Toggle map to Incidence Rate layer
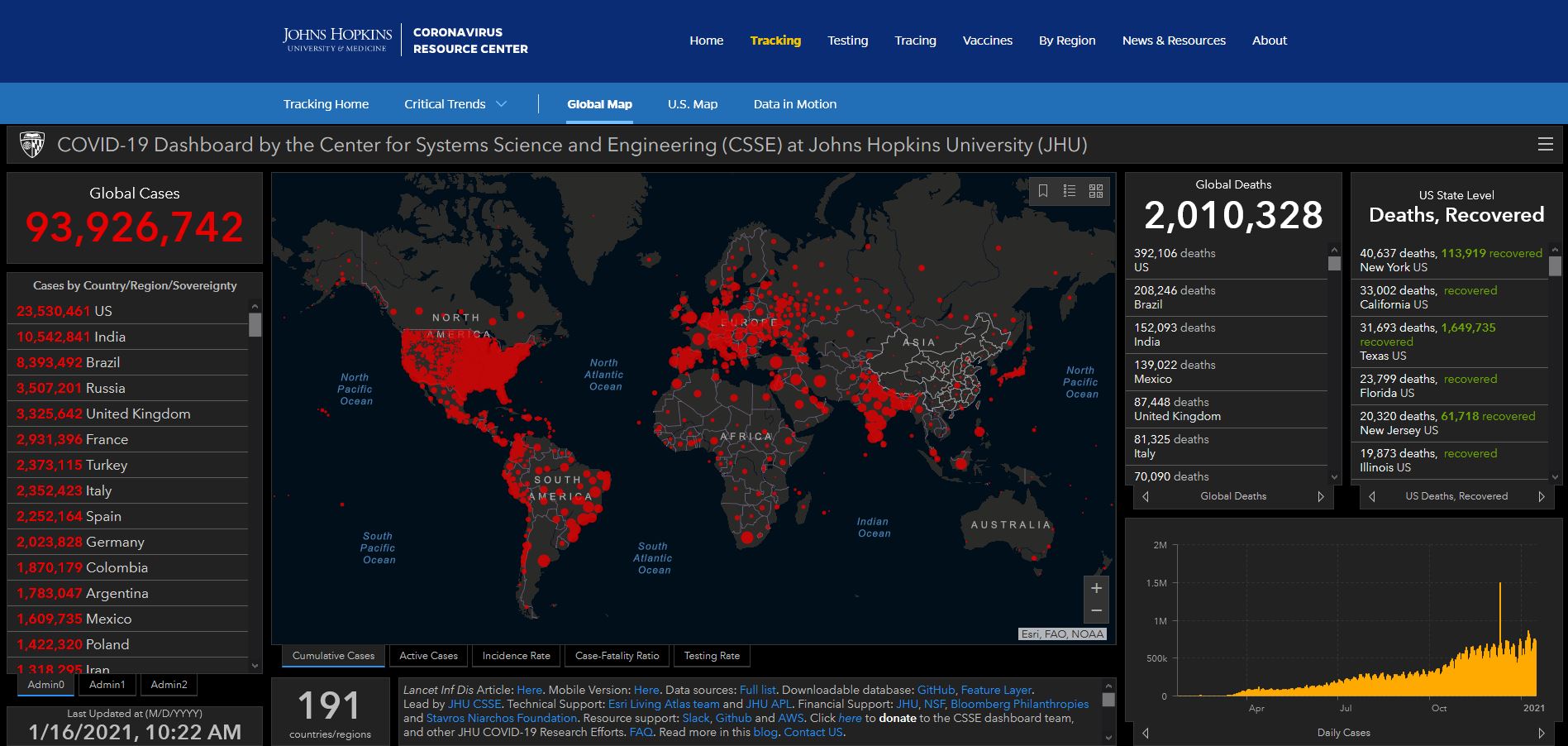 [x=516, y=656]
